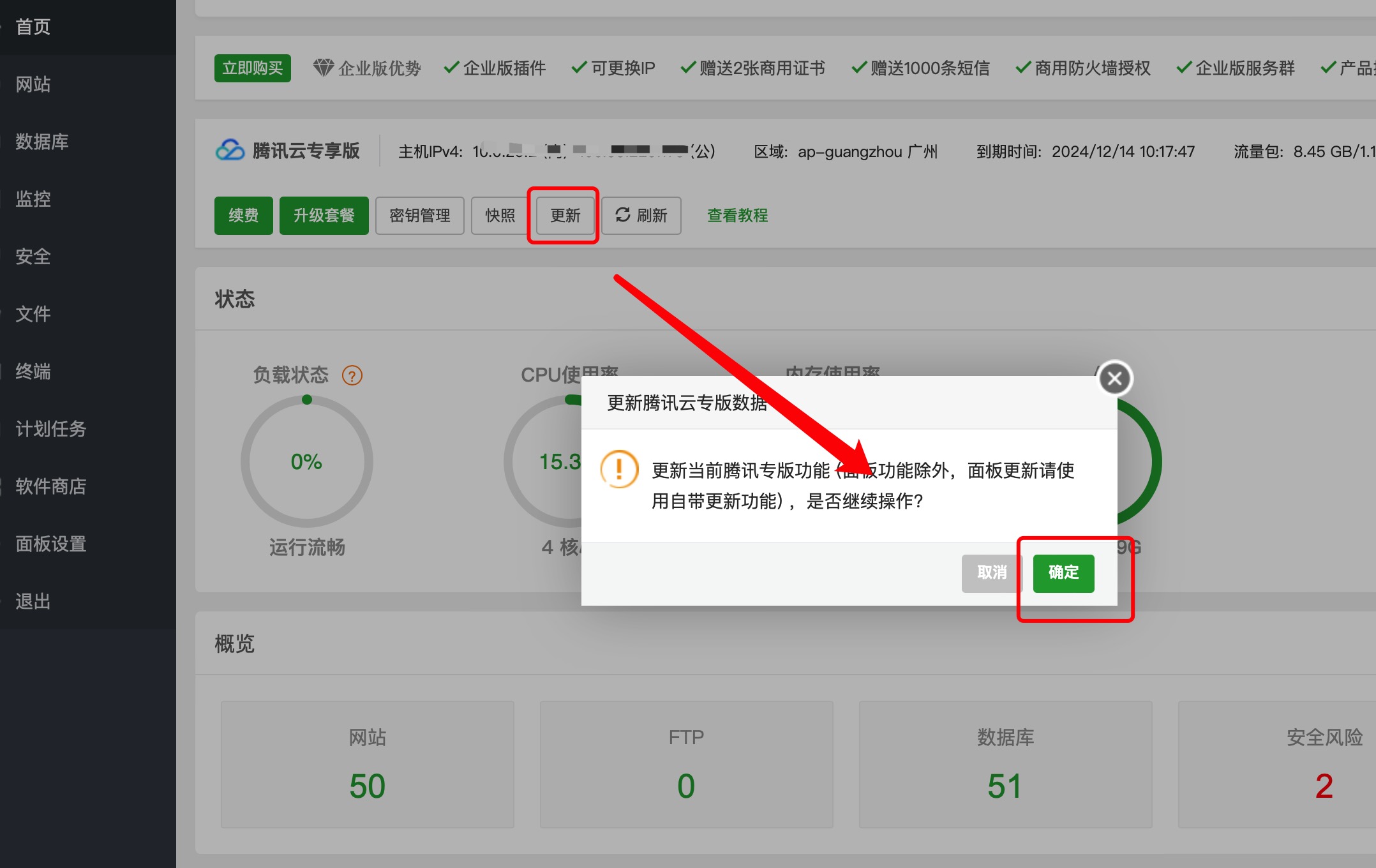Screen dimensions: 1376x868
Task: Click the 更新 update button
Action: (565, 216)
